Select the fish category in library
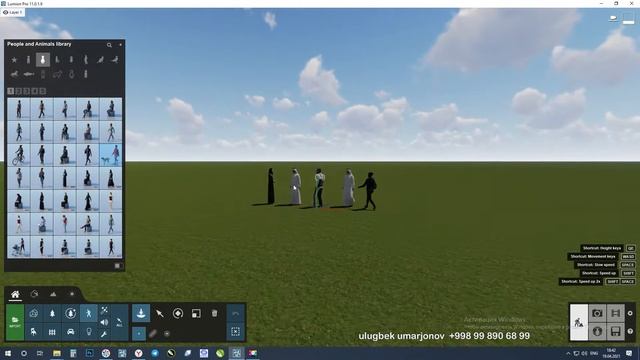 coord(29,74)
